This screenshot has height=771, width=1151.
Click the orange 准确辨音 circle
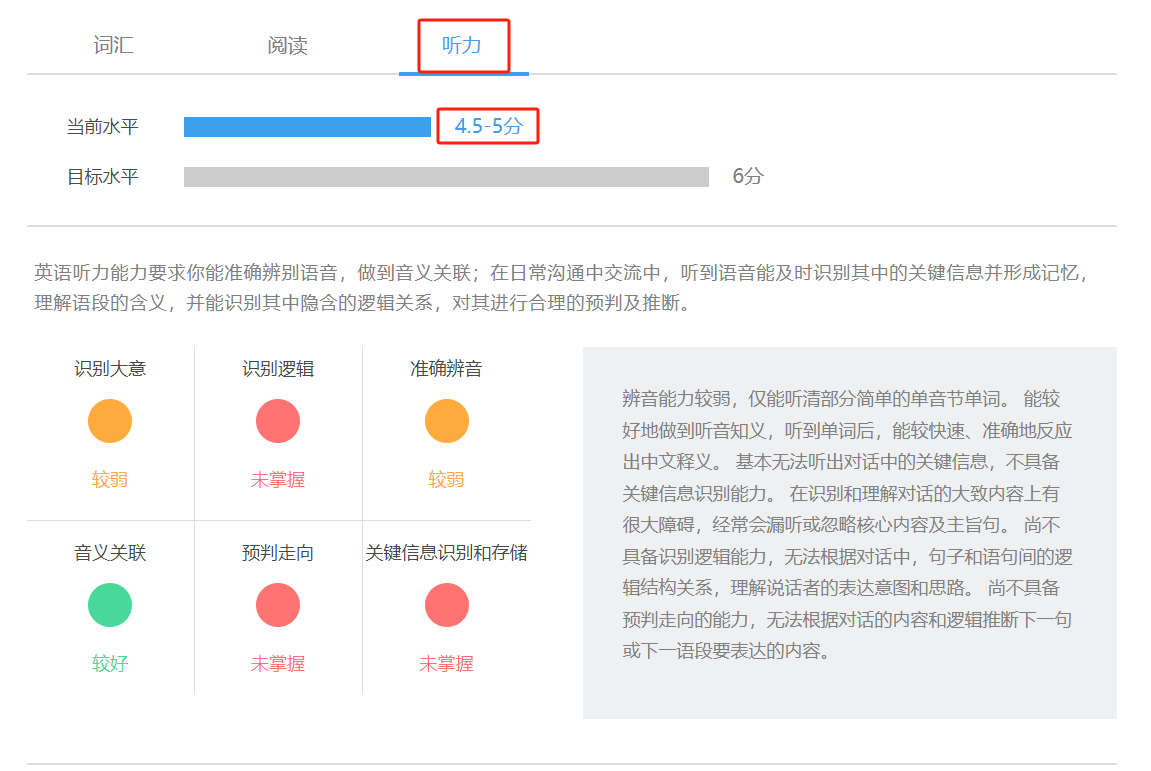tap(446, 420)
